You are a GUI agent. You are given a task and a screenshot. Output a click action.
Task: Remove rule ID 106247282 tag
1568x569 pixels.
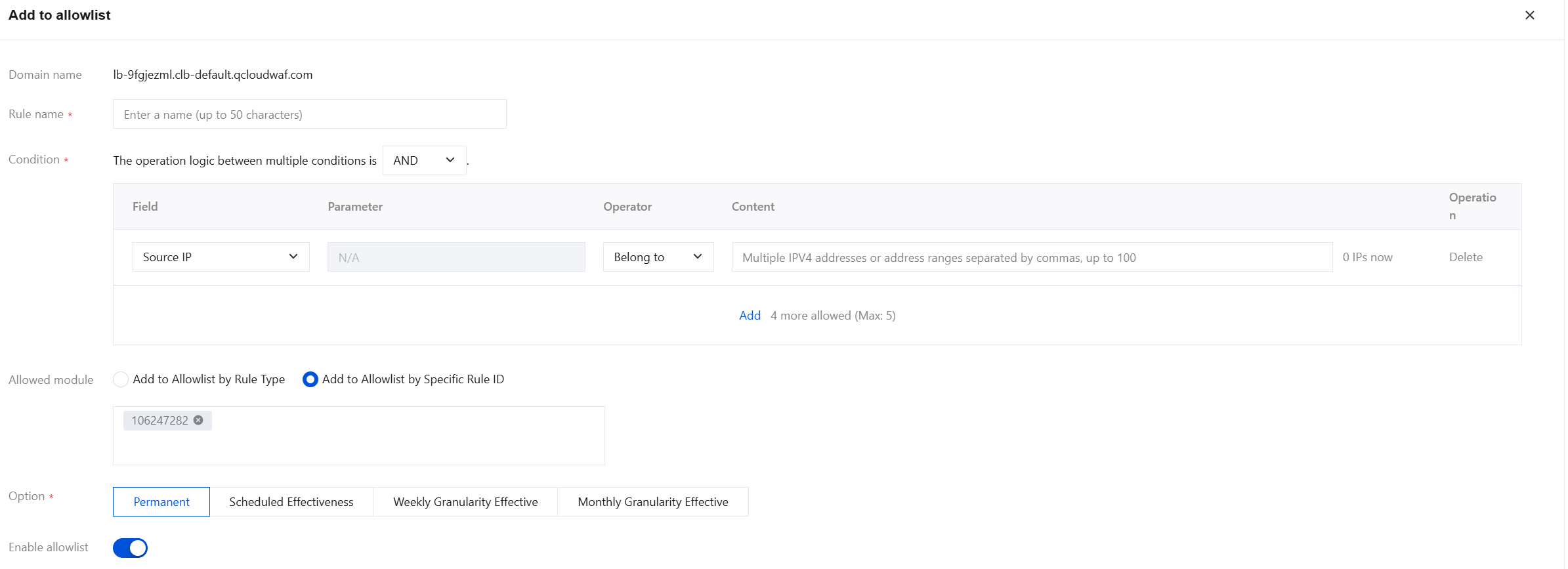tap(198, 420)
